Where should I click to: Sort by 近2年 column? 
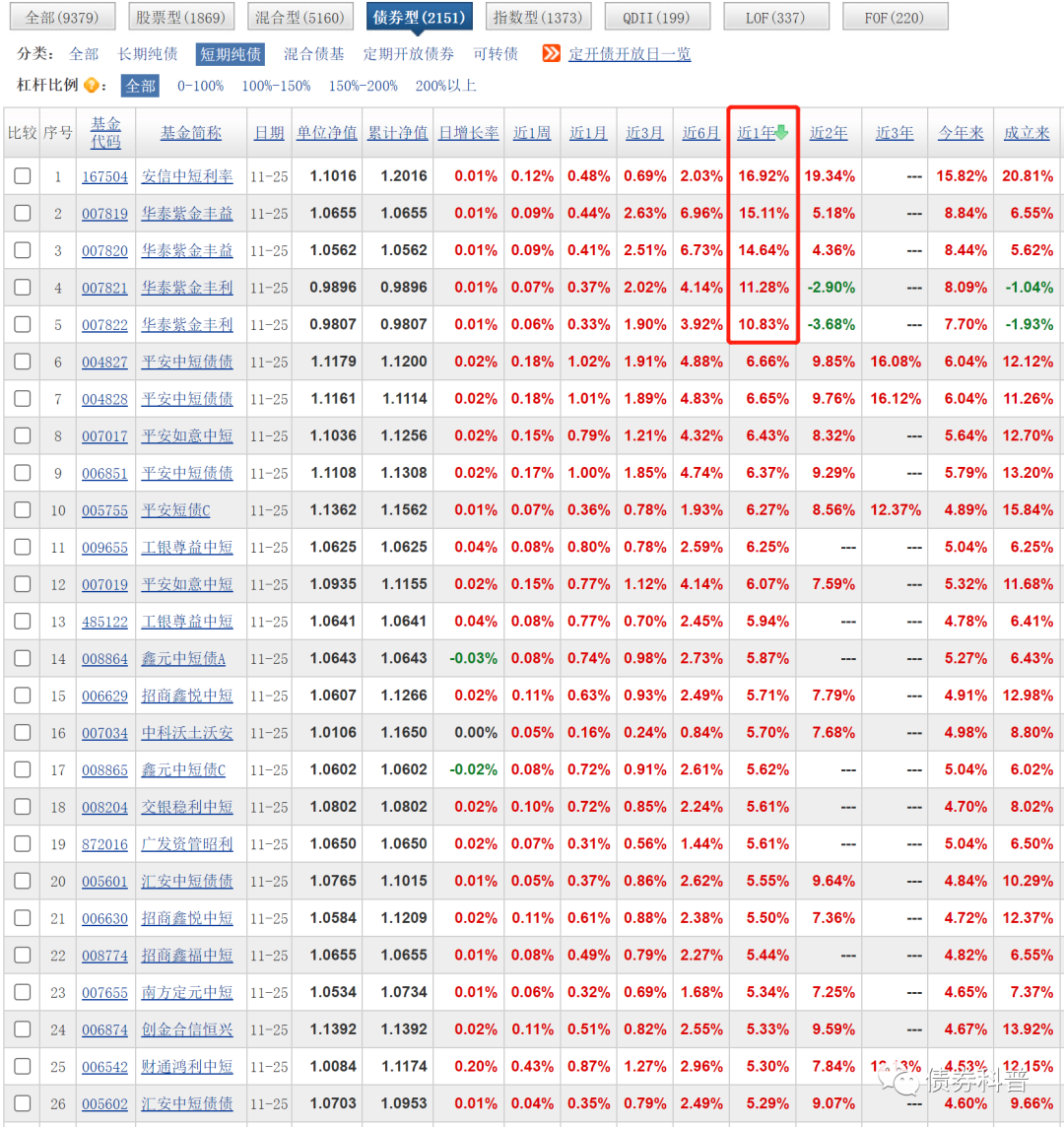click(829, 133)
